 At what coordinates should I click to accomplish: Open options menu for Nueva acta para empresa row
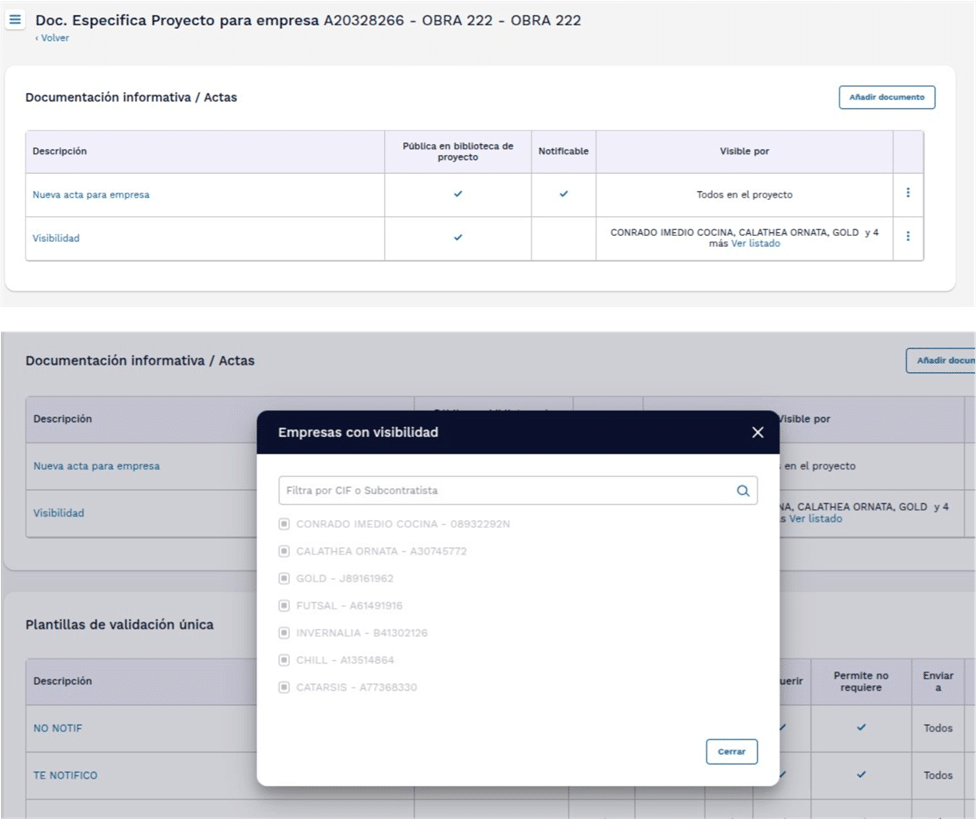tap(907, 193)
